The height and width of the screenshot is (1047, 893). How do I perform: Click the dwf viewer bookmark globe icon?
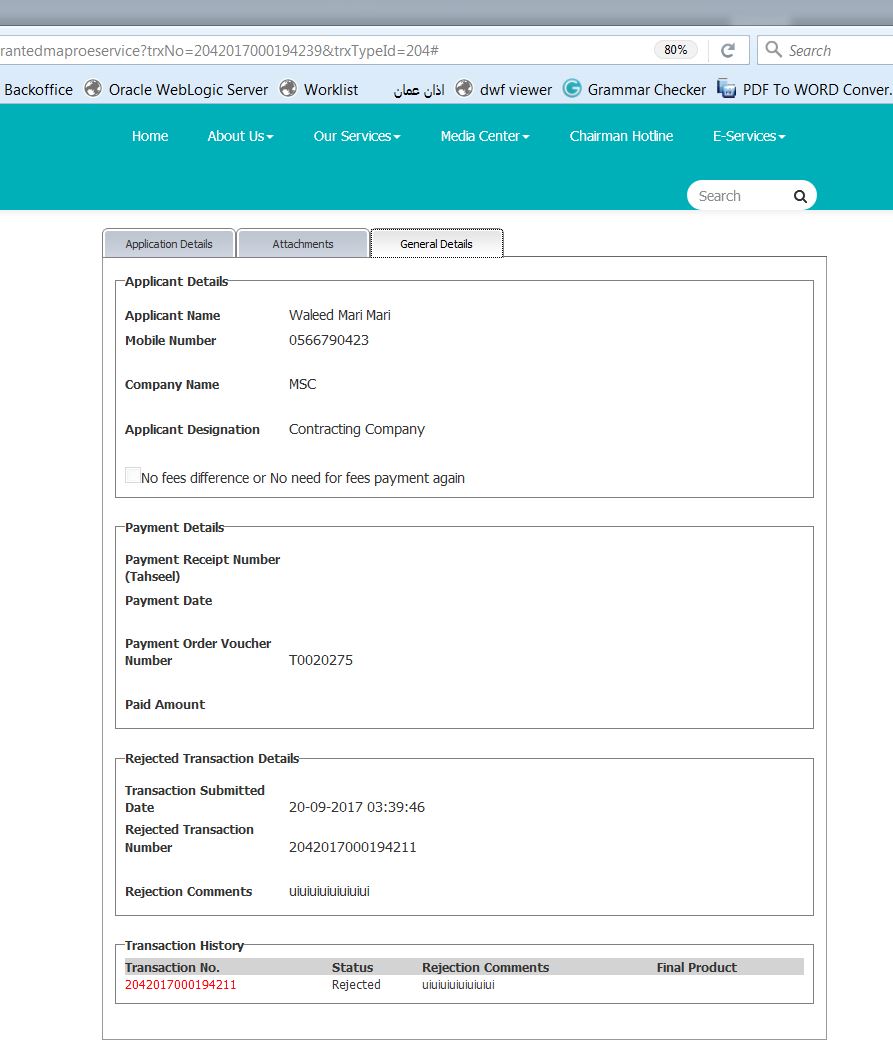point(464,89)
